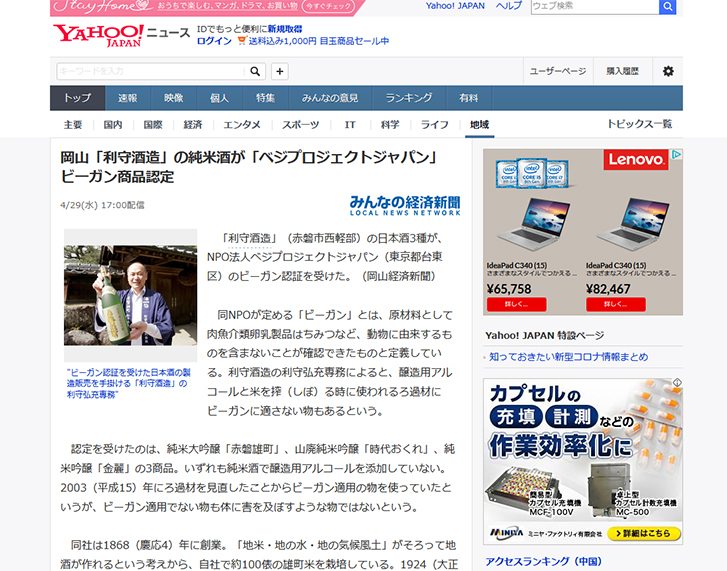Open 知っておきたい新型コロナ情報まとめ link

click(568, 357)
